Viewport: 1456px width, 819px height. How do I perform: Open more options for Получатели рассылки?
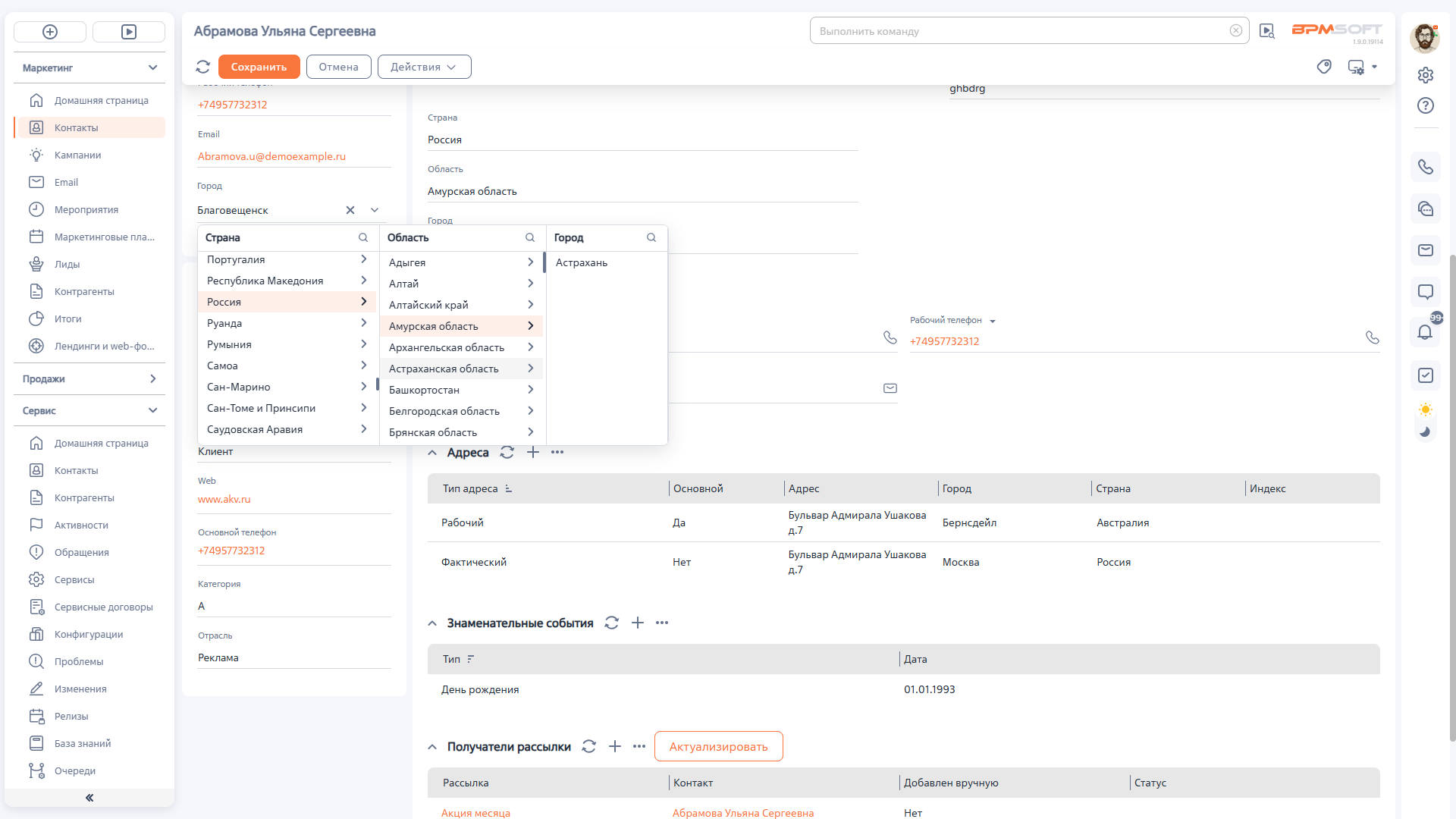point(639,746)
